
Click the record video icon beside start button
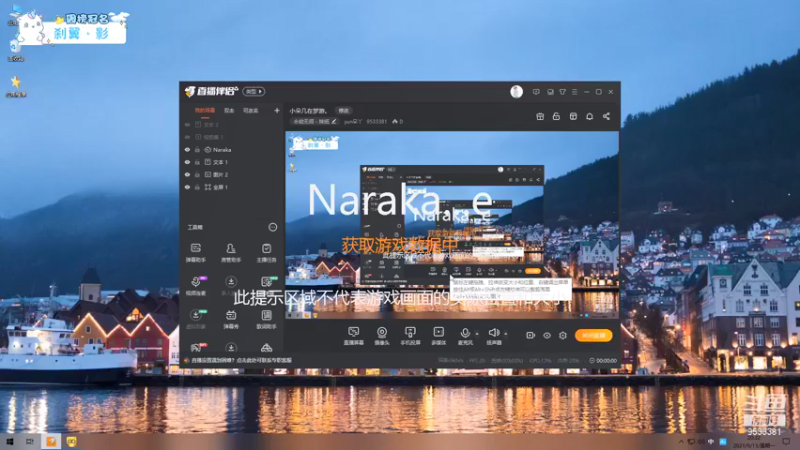point(531,335)
